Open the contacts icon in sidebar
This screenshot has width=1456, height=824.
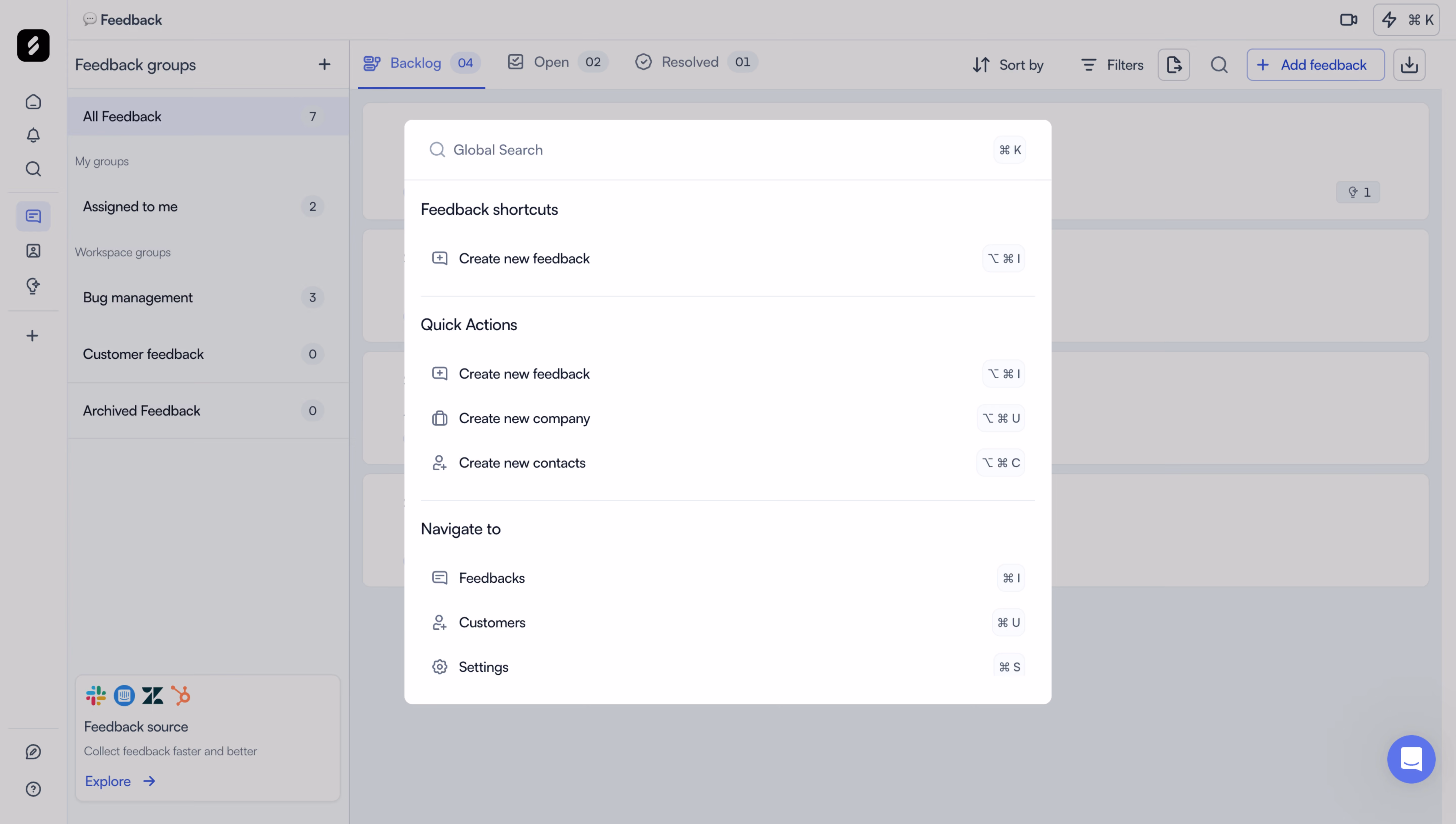tap(33, 251)
